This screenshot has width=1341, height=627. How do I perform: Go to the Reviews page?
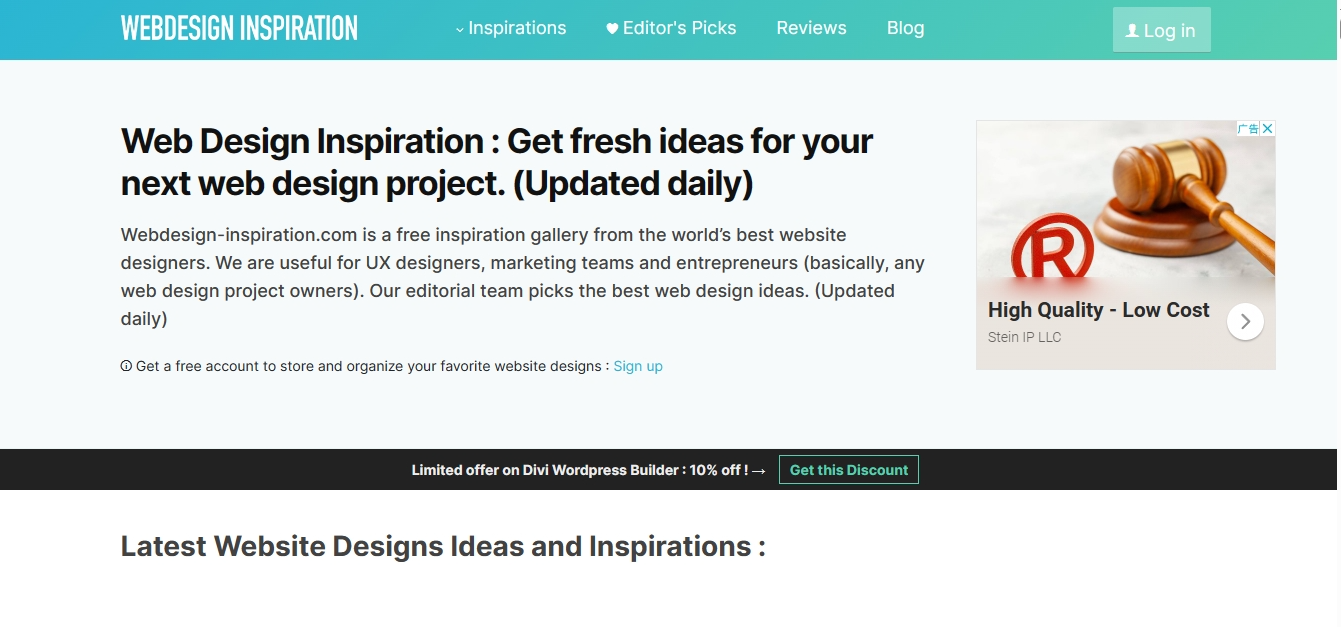point(811,28)
